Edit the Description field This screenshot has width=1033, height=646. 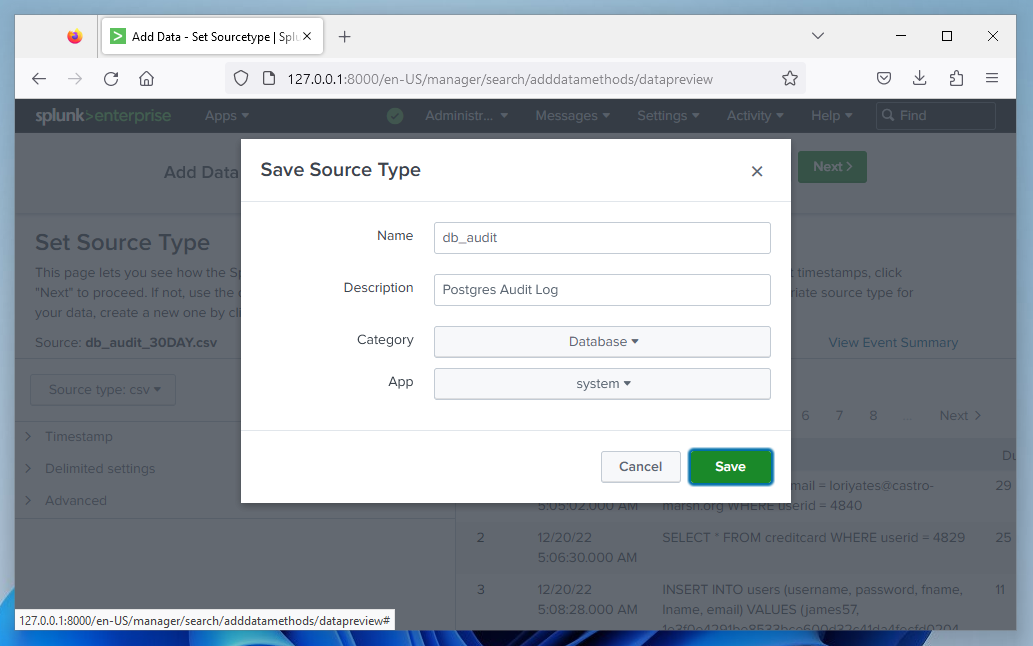pos(601,290)
